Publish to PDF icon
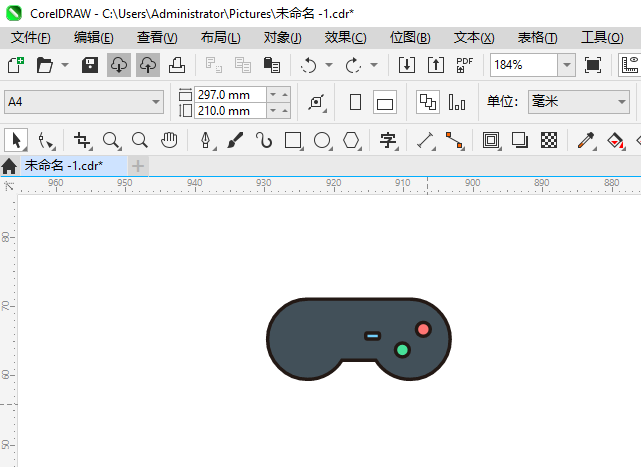 [x=465, y=65]
